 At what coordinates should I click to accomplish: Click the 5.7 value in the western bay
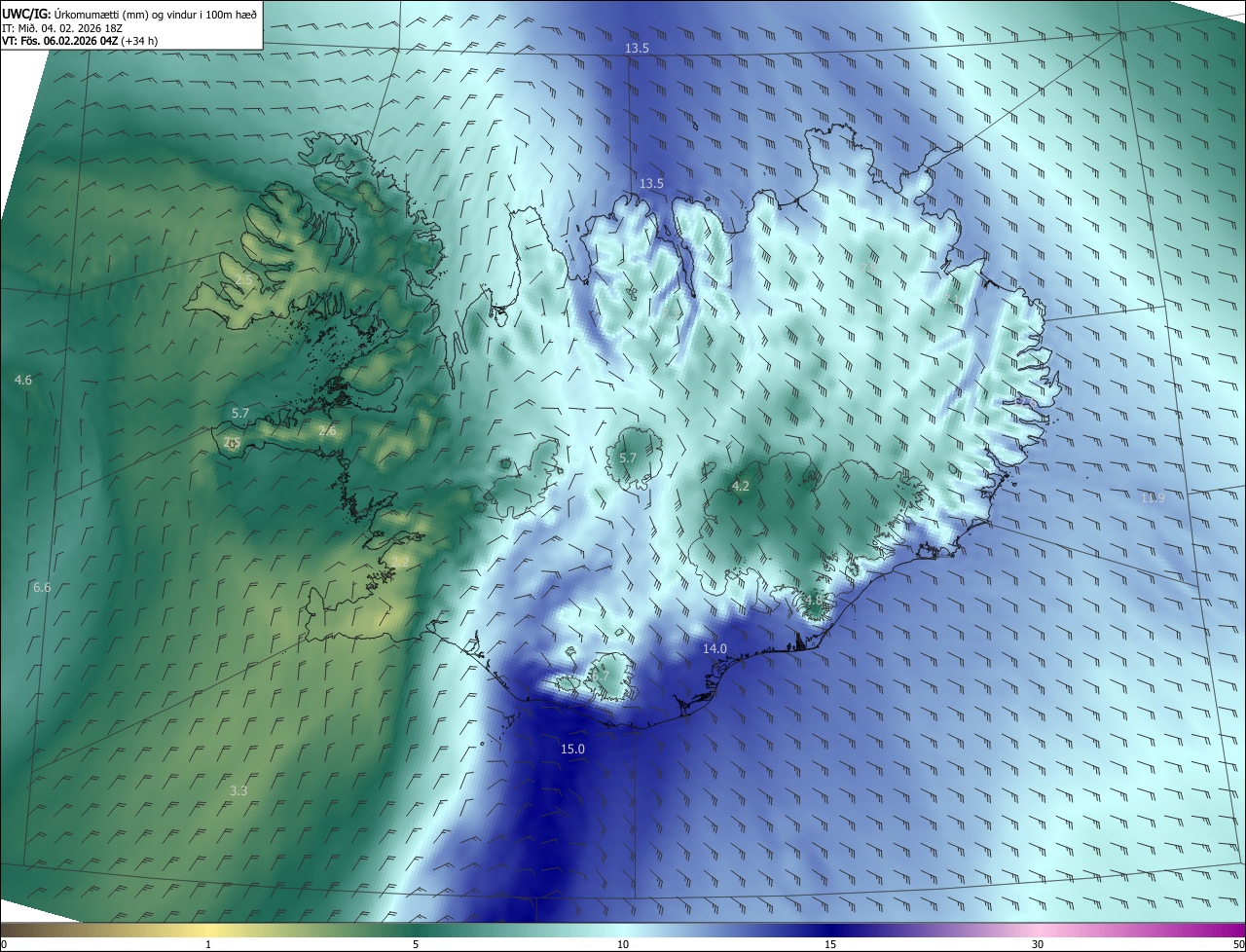(240, 413)
